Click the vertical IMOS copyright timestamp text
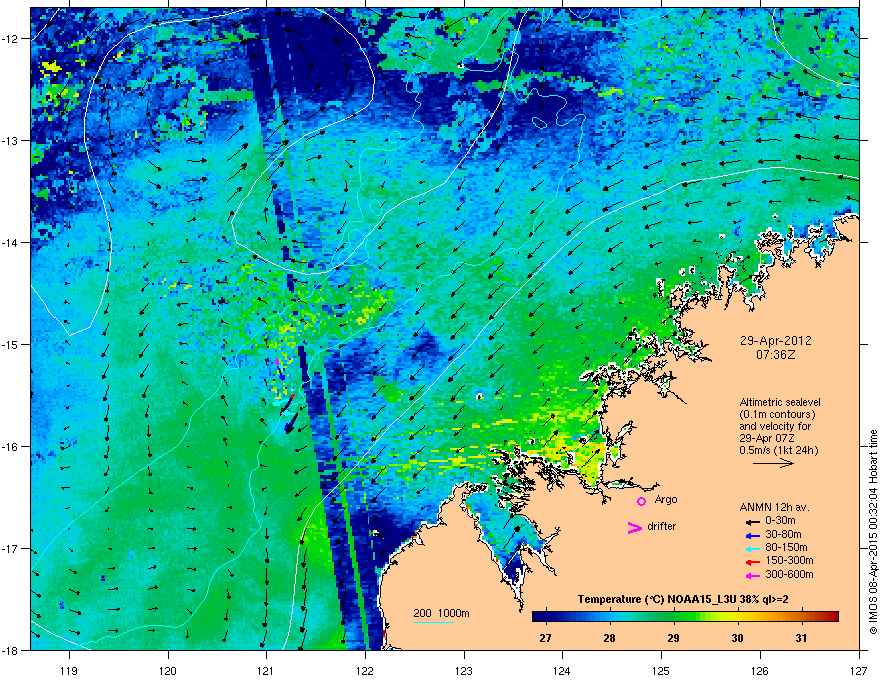Screen dimensions: 880x680 click(x=873, y=532)
